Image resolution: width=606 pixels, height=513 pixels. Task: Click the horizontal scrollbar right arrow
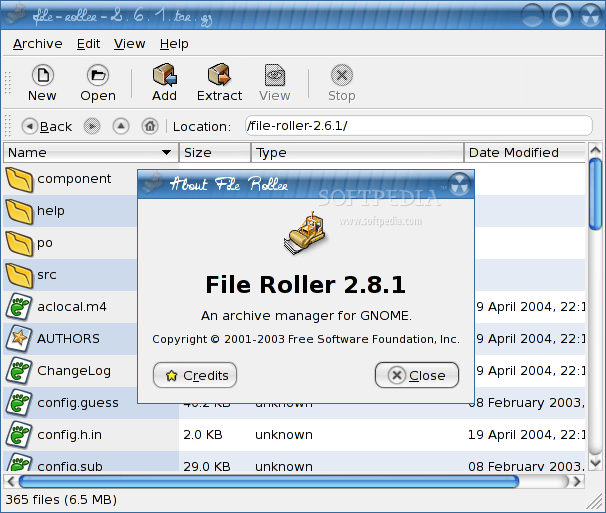coord(577,481)
